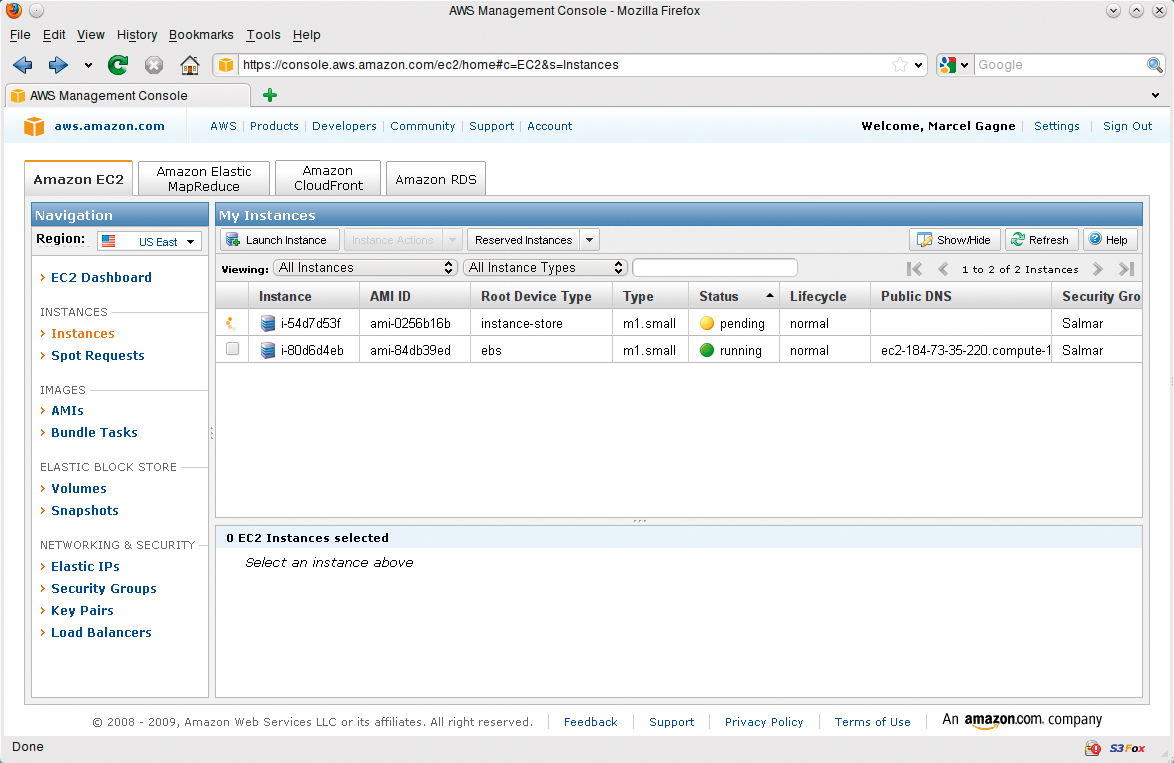The image size is (1174, 763).
Task: Open the Tools menu
Action: click(x=264, y=34)
